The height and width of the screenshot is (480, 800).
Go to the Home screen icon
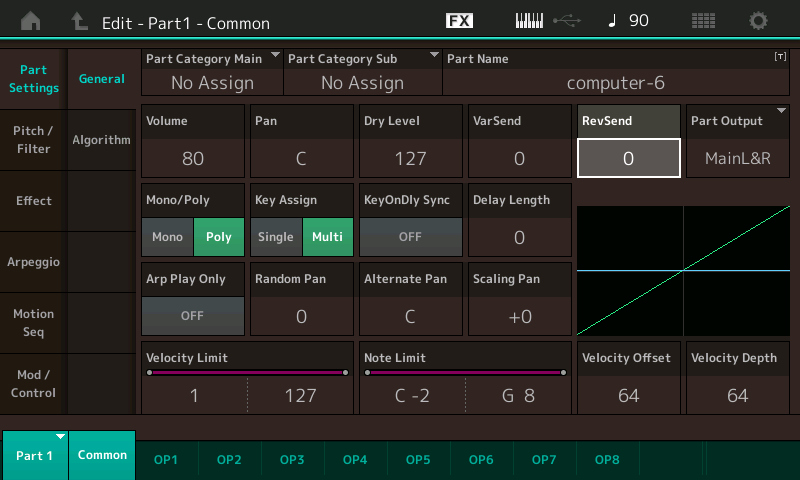pyautogui.click(x=31, y=21)
